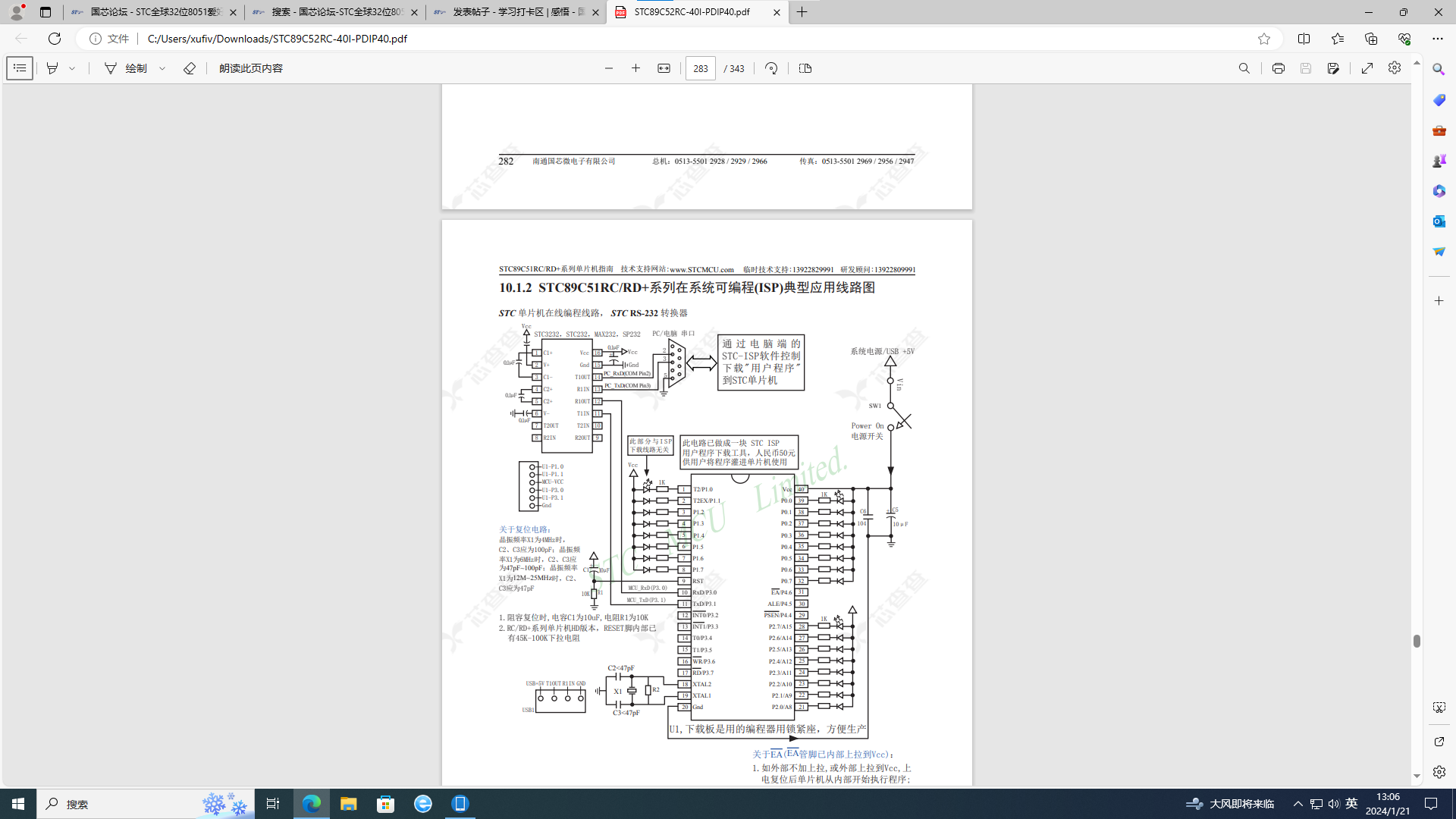This screenshot has height=819, width=1456.
Task: Click Read aloud (朗读此页内容)
Action: (x=250, y=68)
